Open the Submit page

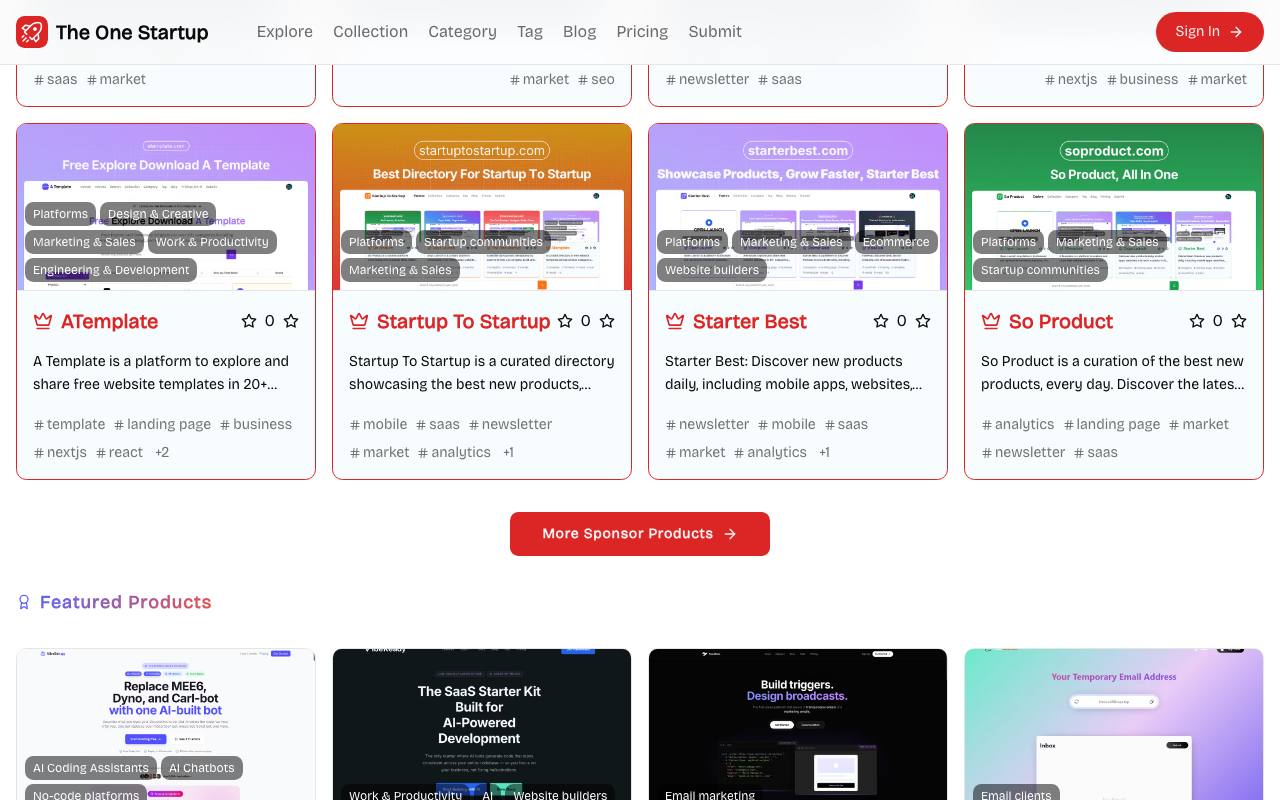[x=715, y=32]
